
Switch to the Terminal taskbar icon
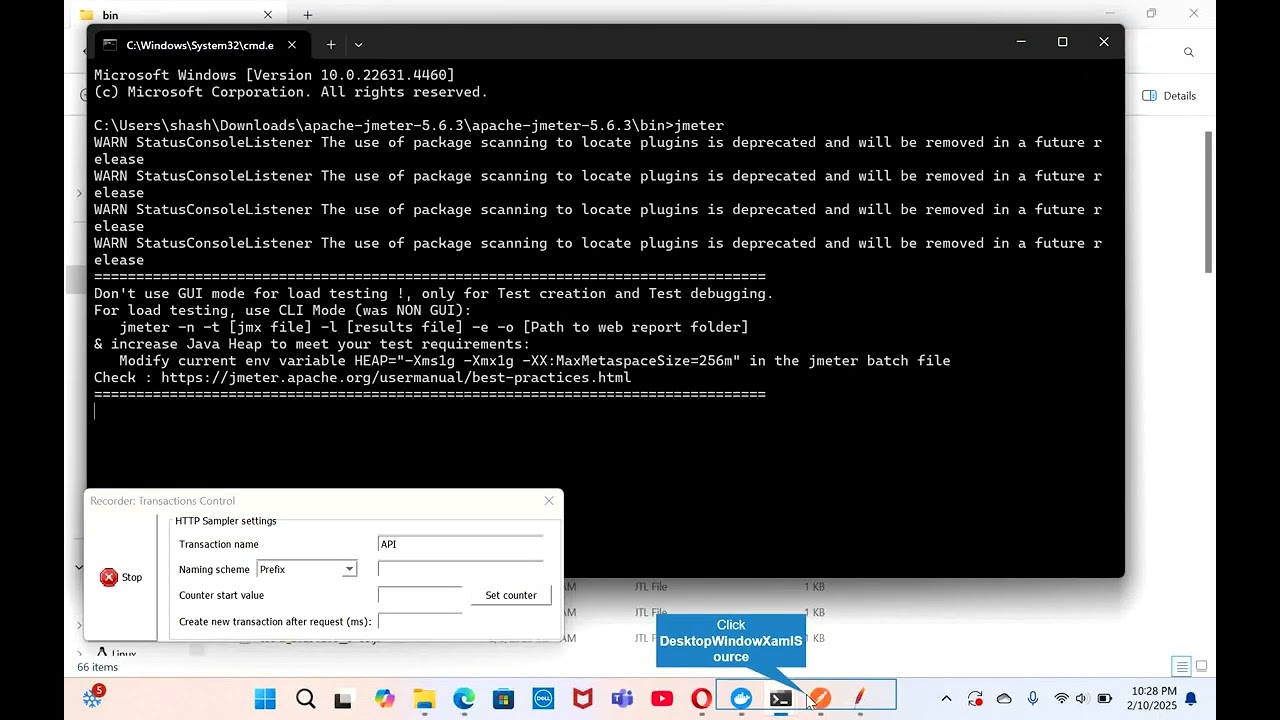pyautogui.click(x=781, y=698)
